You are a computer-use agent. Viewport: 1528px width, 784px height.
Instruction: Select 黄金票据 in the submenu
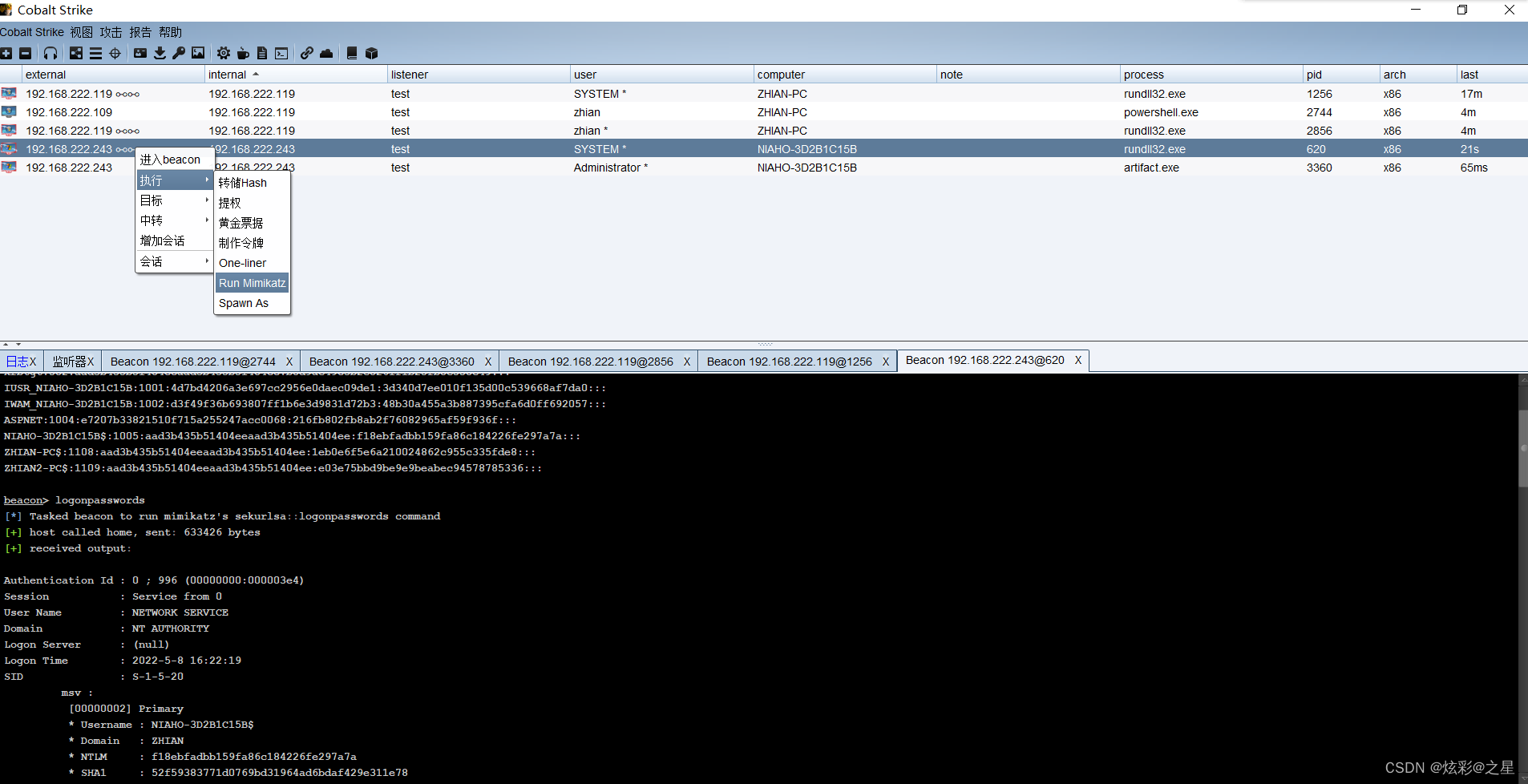tap(252, 223)
